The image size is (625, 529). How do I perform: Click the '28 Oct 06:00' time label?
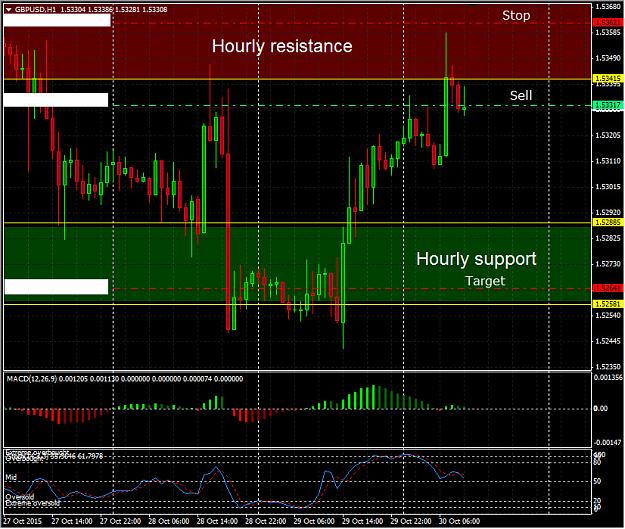point(169,521)
